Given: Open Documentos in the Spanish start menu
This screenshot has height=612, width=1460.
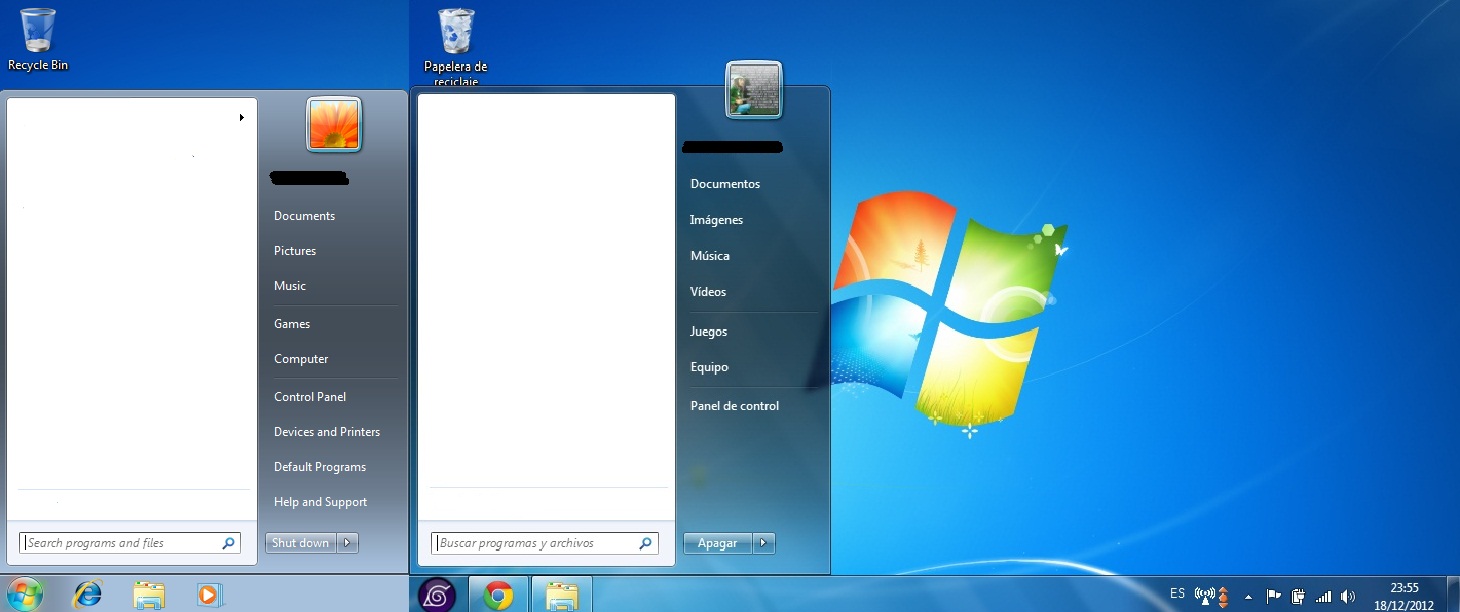Looking at the screenshot, I should tap(725, 184).
